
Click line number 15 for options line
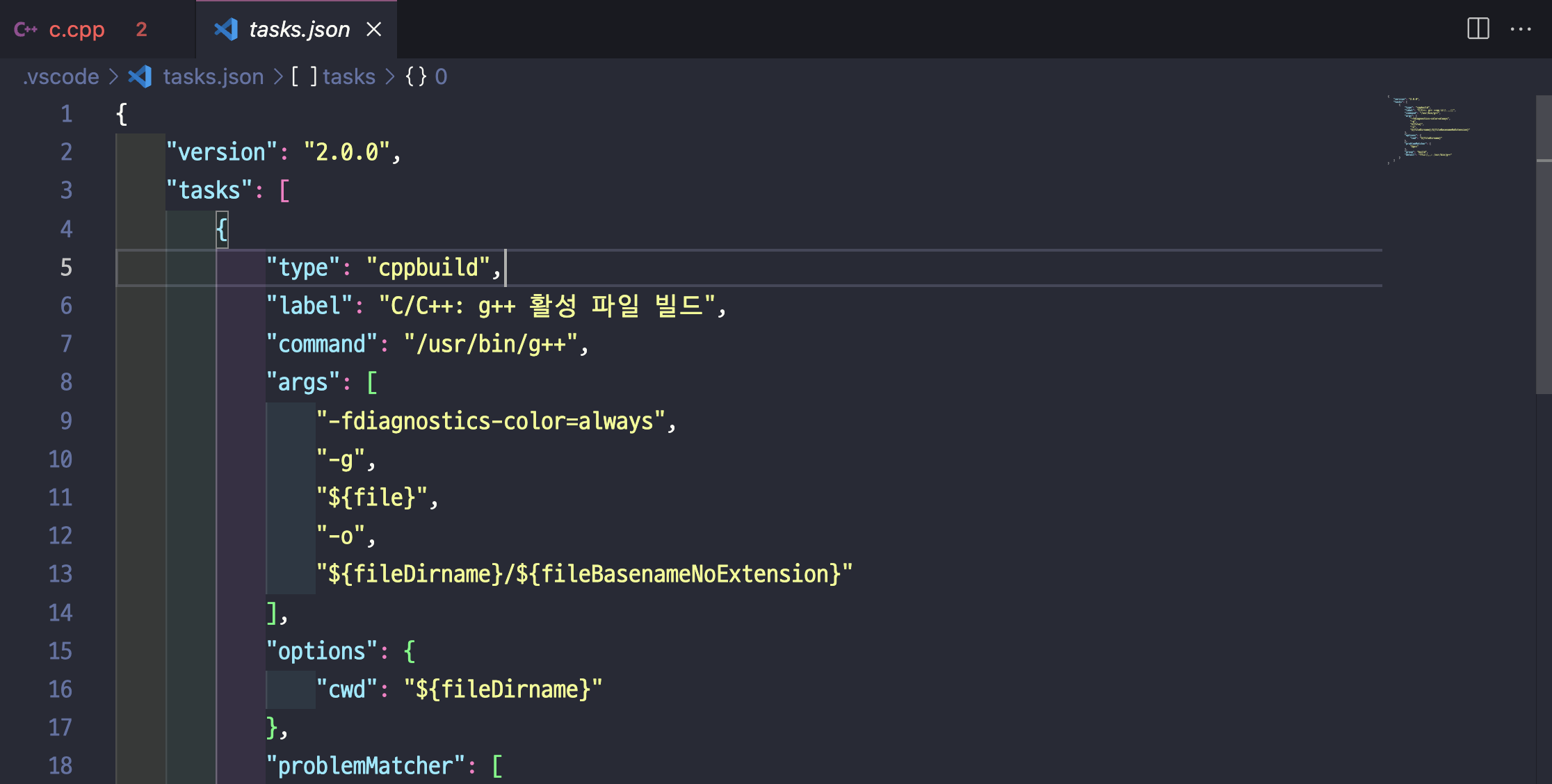60,651
